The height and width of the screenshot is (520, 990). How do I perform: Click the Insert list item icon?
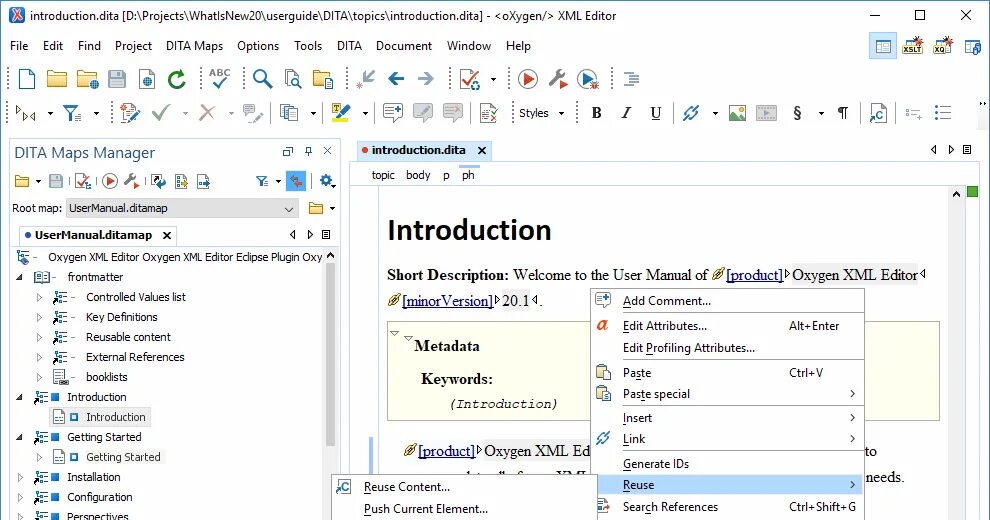coord(913,114)
